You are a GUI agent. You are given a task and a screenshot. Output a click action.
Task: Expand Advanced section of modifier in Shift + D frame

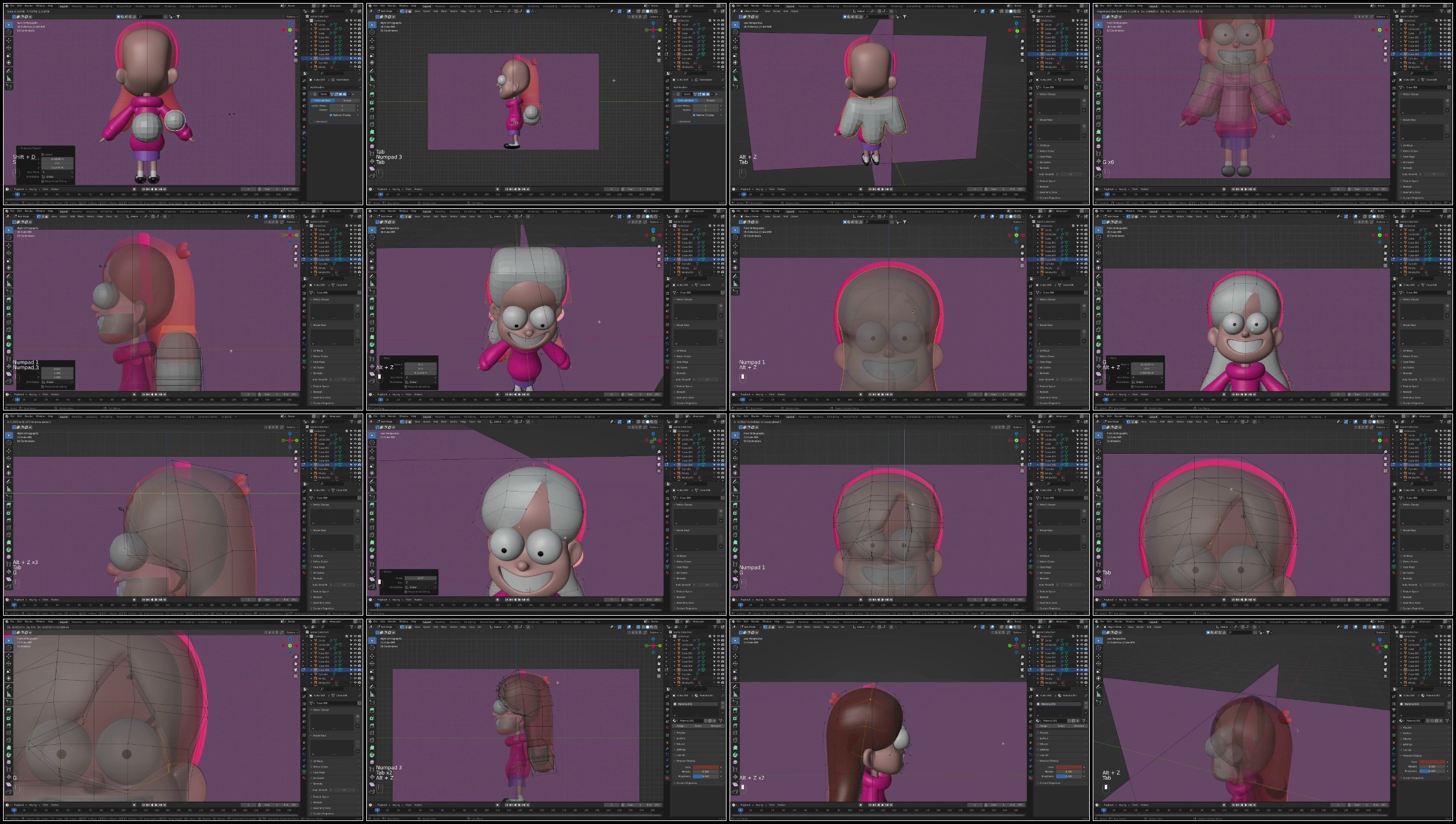pyautogui.click(x=321, y=121)
